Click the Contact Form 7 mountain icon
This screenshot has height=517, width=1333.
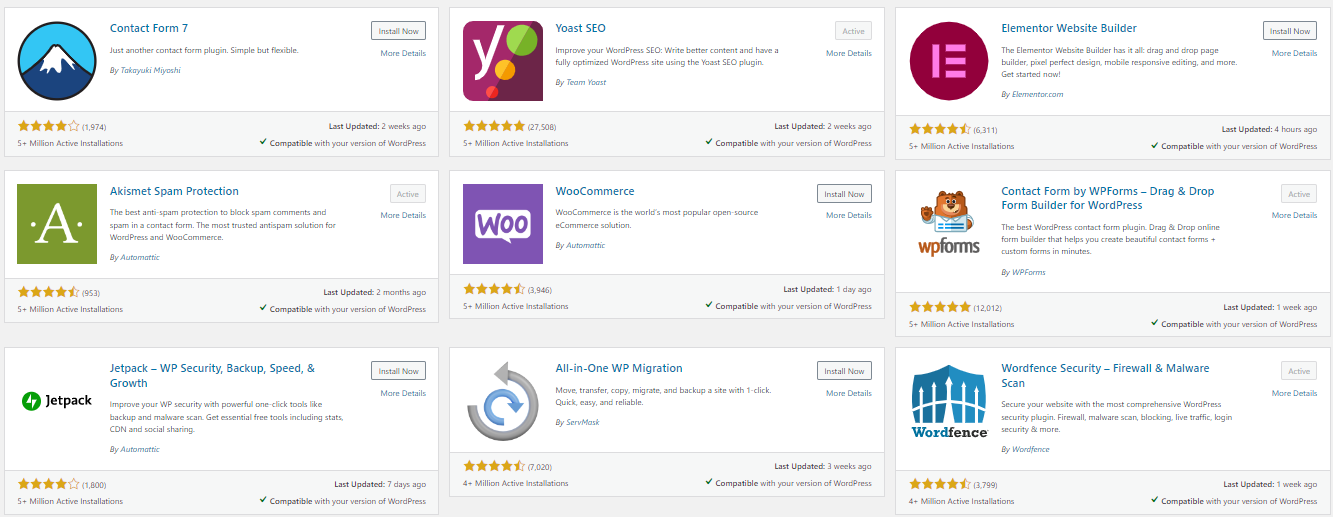coord(58,61)
